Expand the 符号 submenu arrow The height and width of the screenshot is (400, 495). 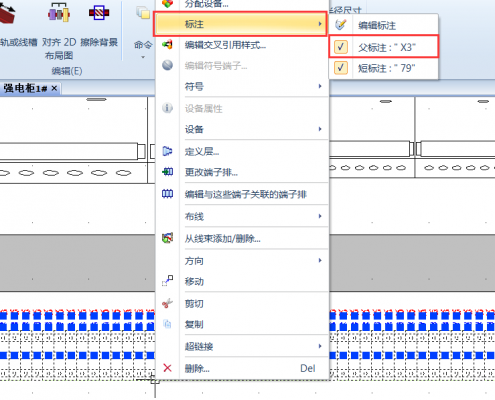tap(320, 86)
